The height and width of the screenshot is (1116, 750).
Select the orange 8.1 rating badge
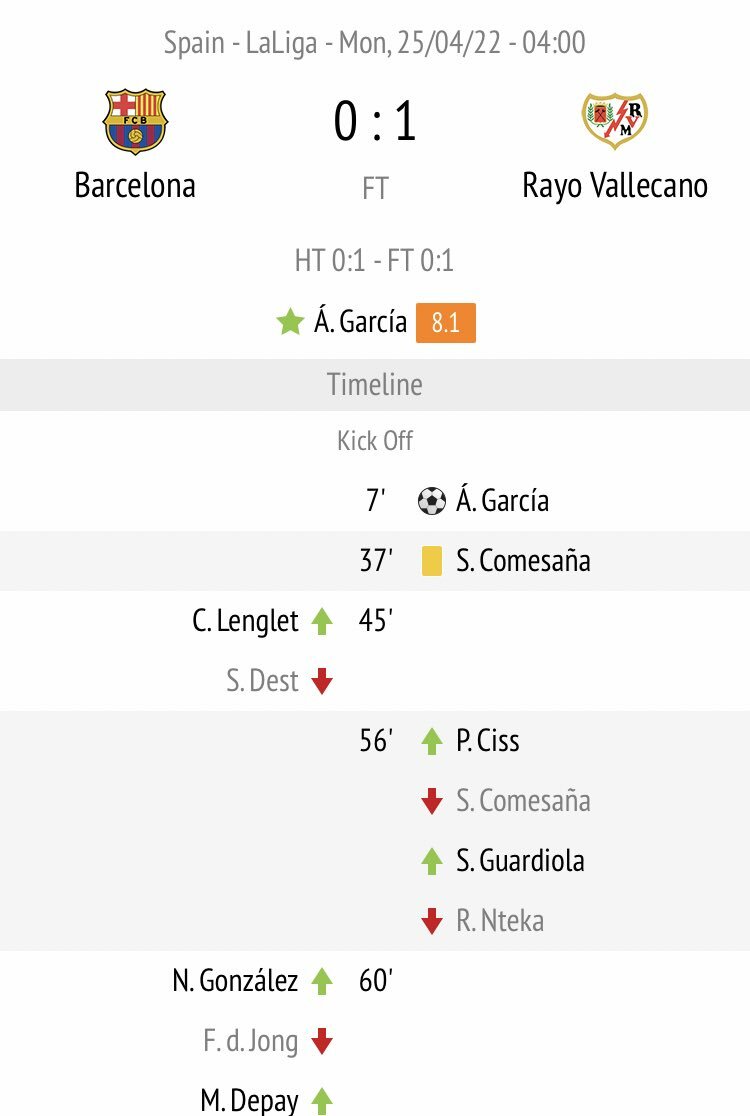tap(446, 322)
